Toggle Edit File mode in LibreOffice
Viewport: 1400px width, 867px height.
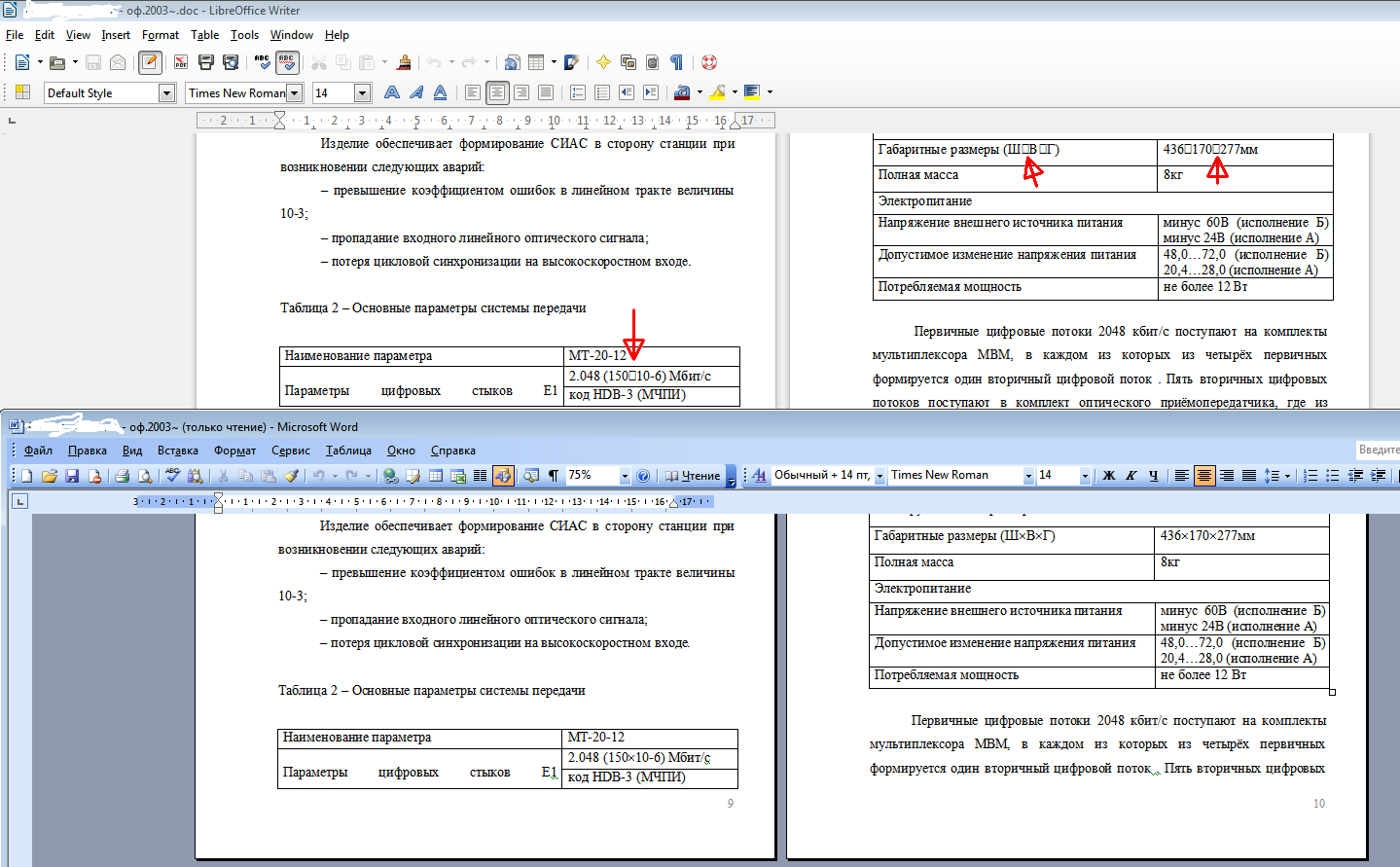coord(150,62)
